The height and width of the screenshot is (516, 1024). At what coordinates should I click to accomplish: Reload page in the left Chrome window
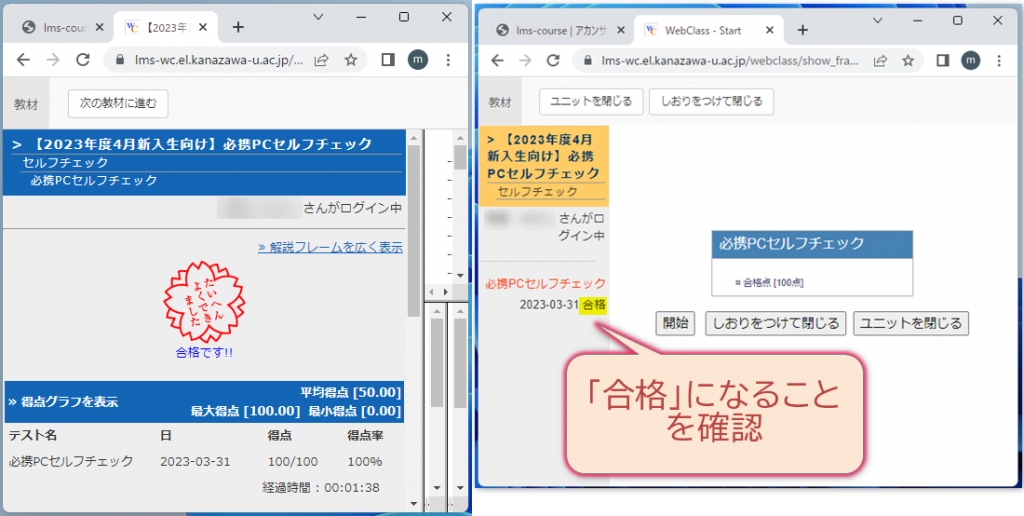click(82, 60)
